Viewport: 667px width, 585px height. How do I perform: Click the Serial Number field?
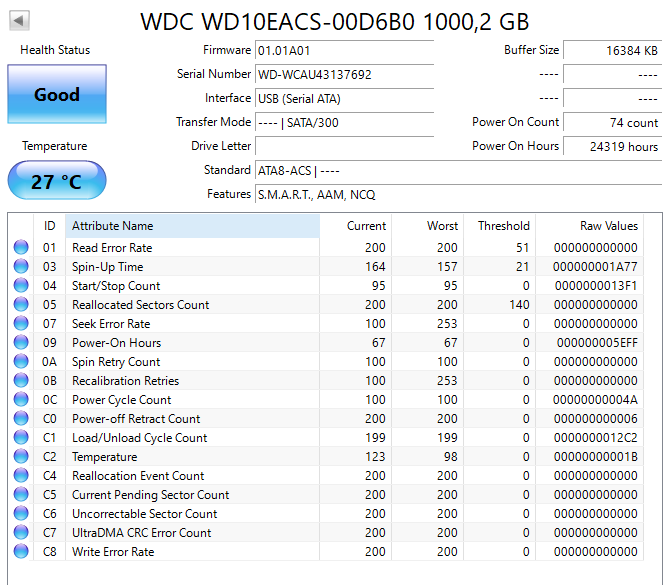[344, 74]
